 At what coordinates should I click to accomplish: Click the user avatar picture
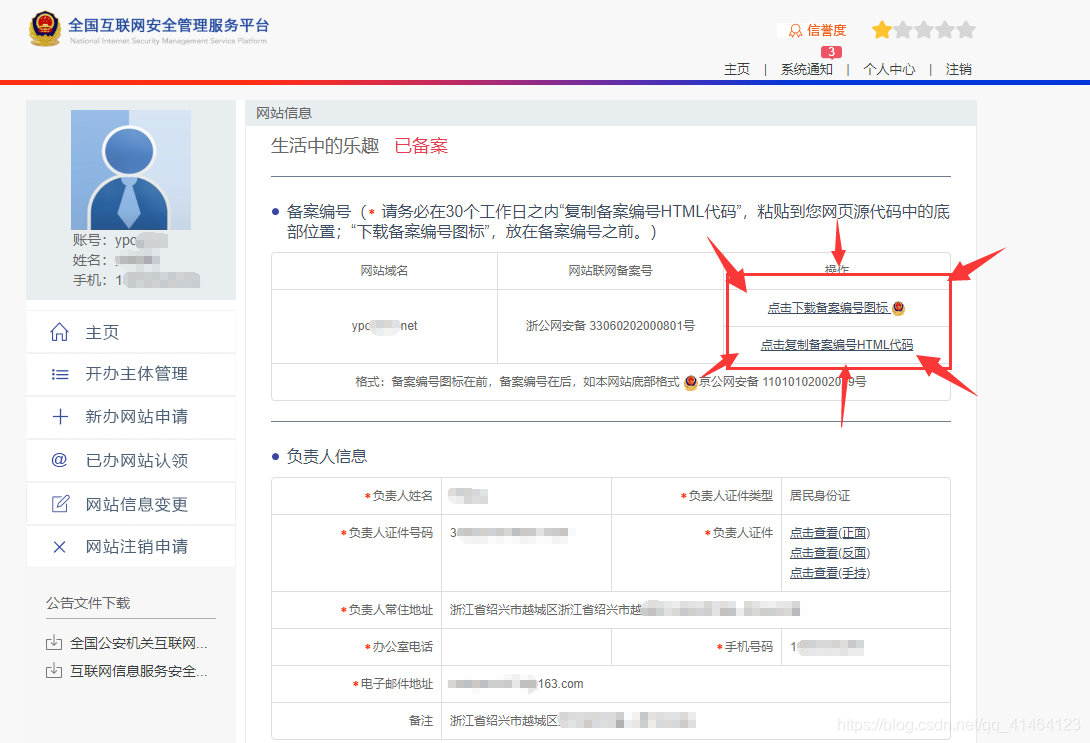(x=131, y=170)
